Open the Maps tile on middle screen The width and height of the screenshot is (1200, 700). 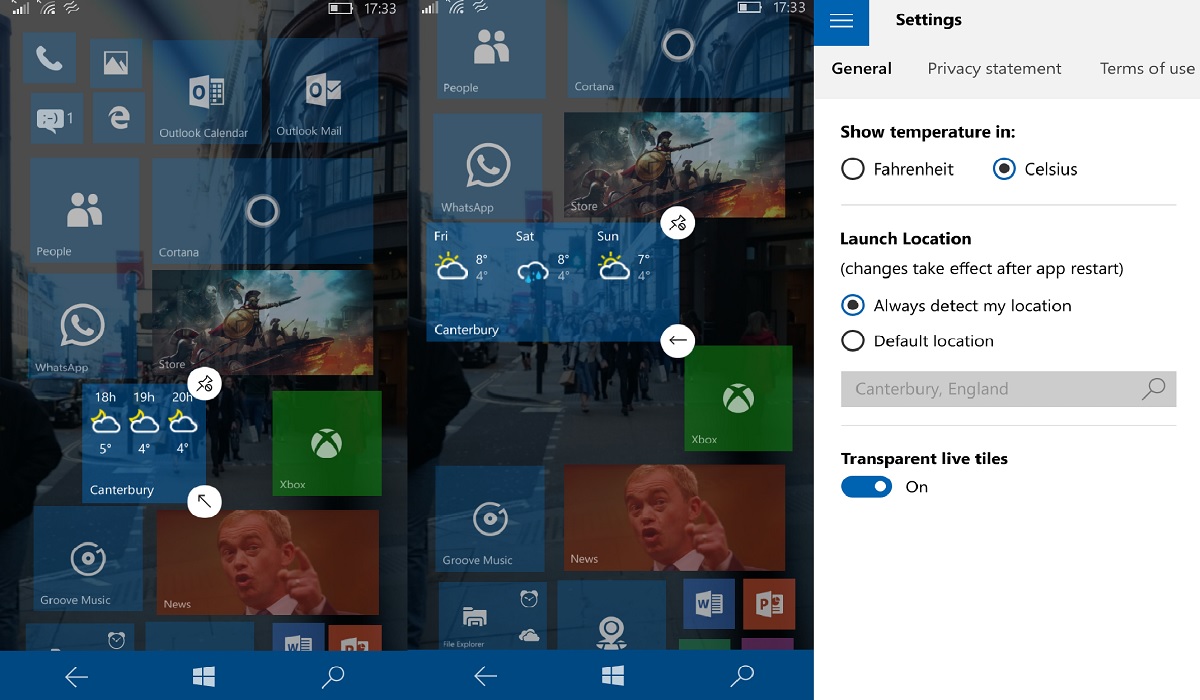(x=611, y=616)
